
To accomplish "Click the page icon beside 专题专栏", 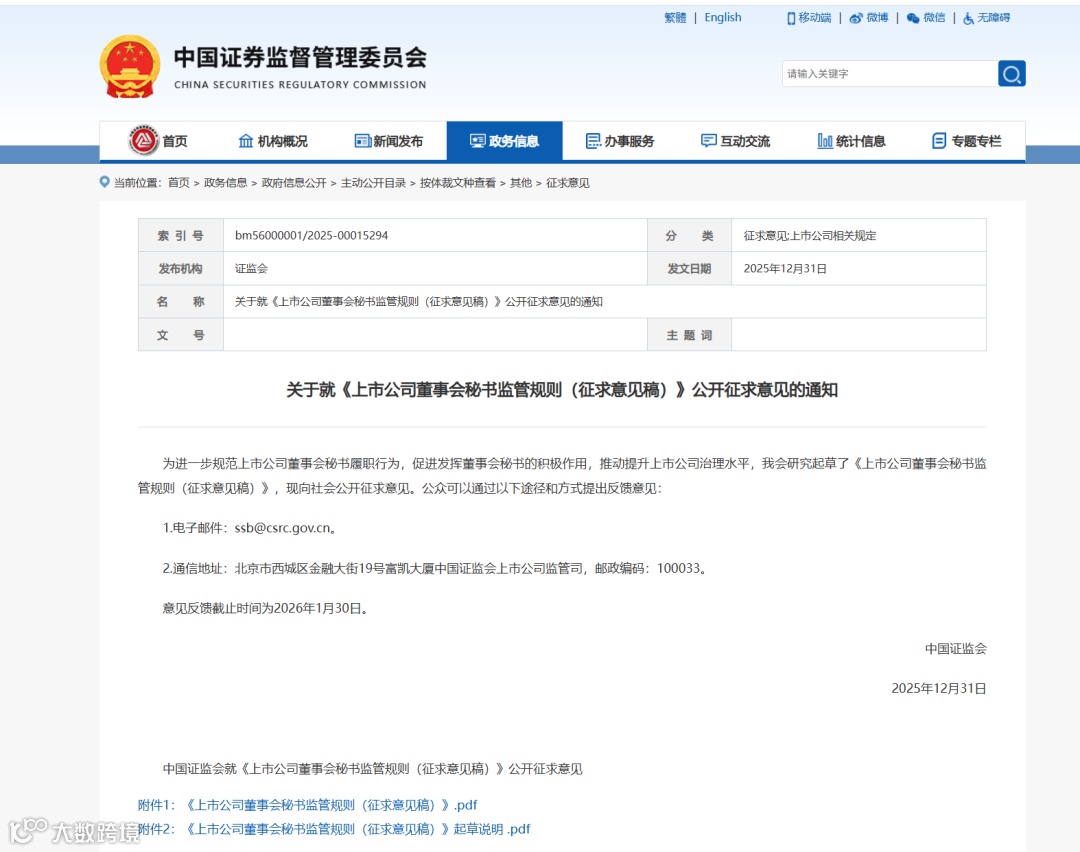I will click(939, 141).
